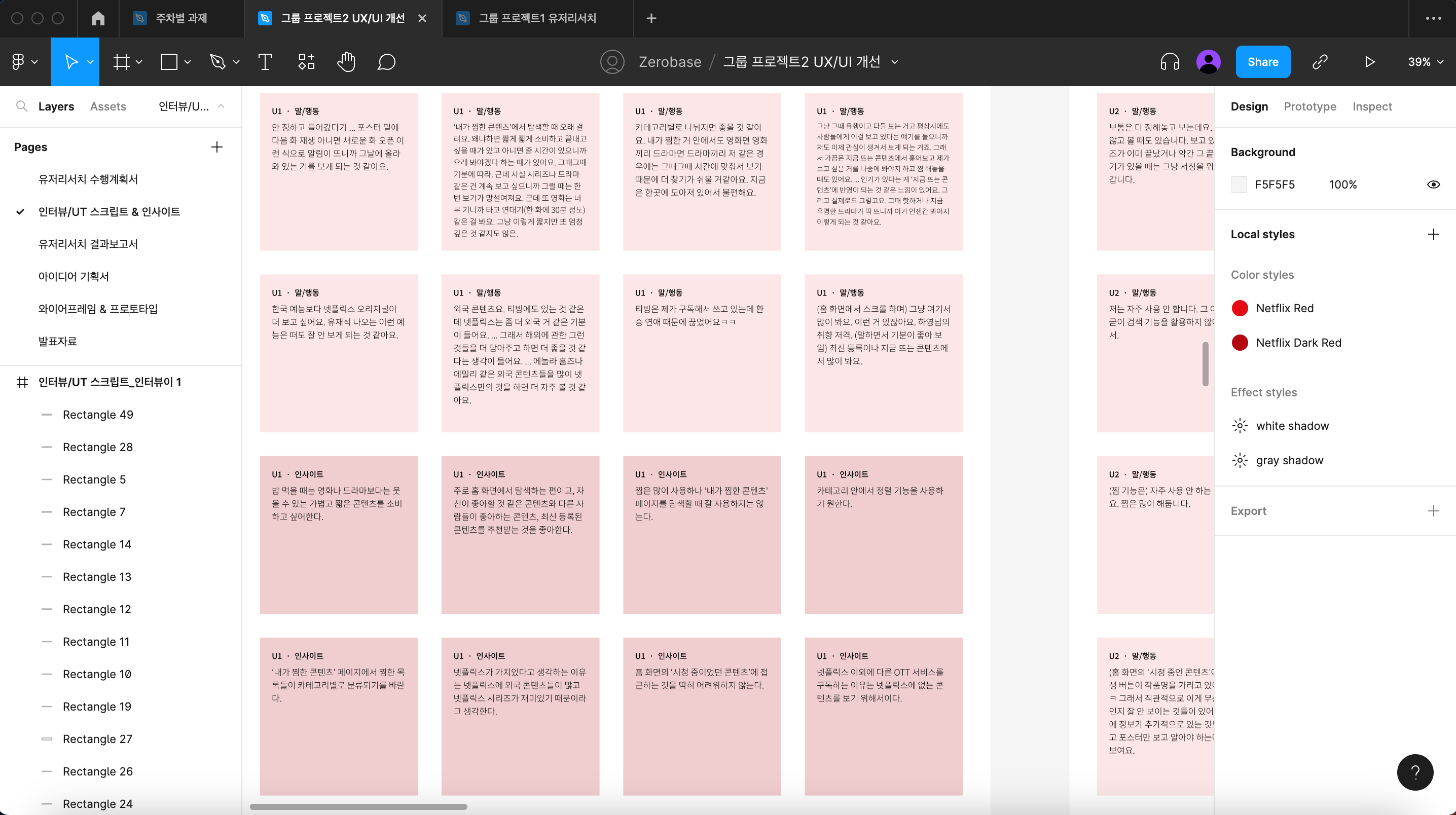Open the link plugin icon in toolbar
Image resolution: width=1456 pixels, height=815 pixels.
tap(1320, 62)
